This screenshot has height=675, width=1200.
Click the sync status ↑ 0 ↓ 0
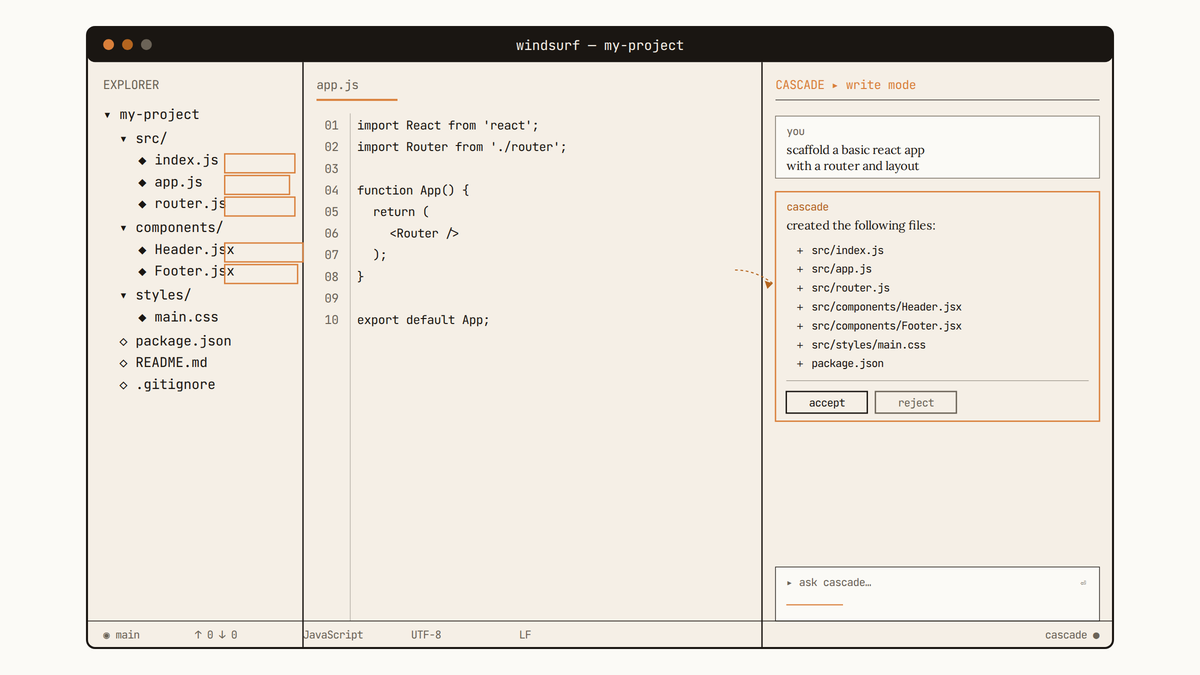point(215,635)
